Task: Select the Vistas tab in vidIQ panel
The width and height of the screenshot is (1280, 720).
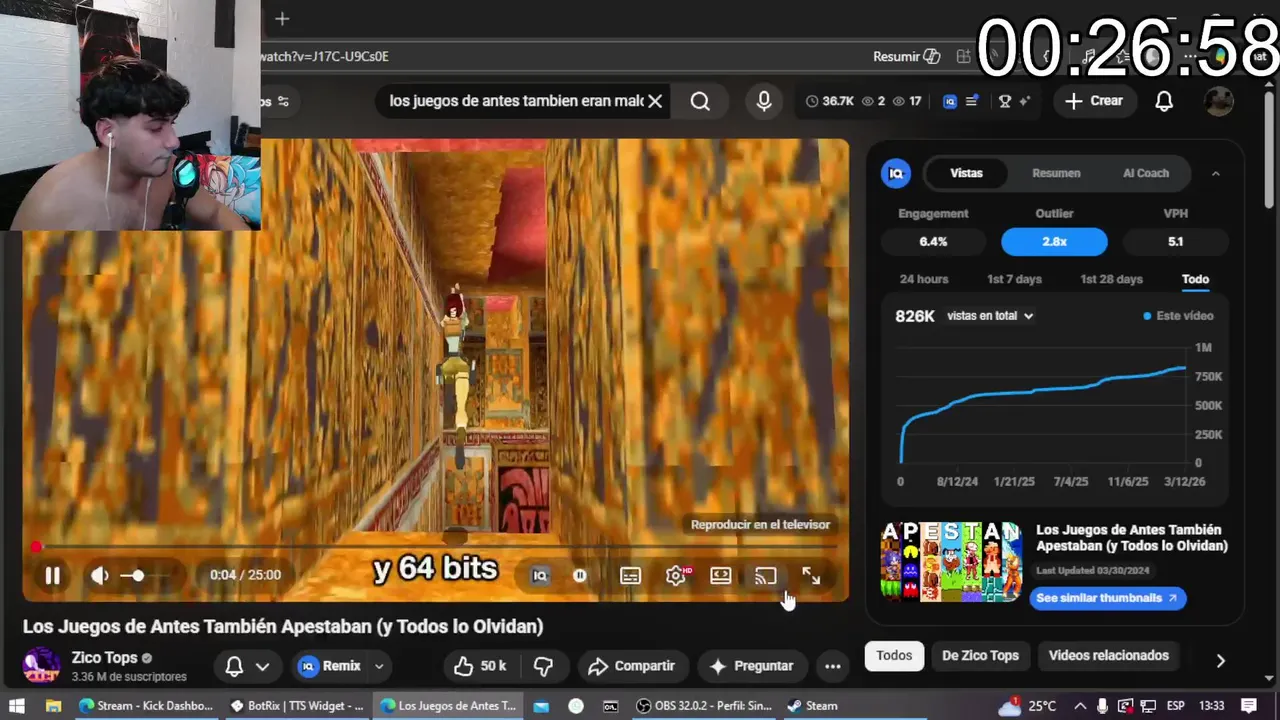Action: [966, 173]
